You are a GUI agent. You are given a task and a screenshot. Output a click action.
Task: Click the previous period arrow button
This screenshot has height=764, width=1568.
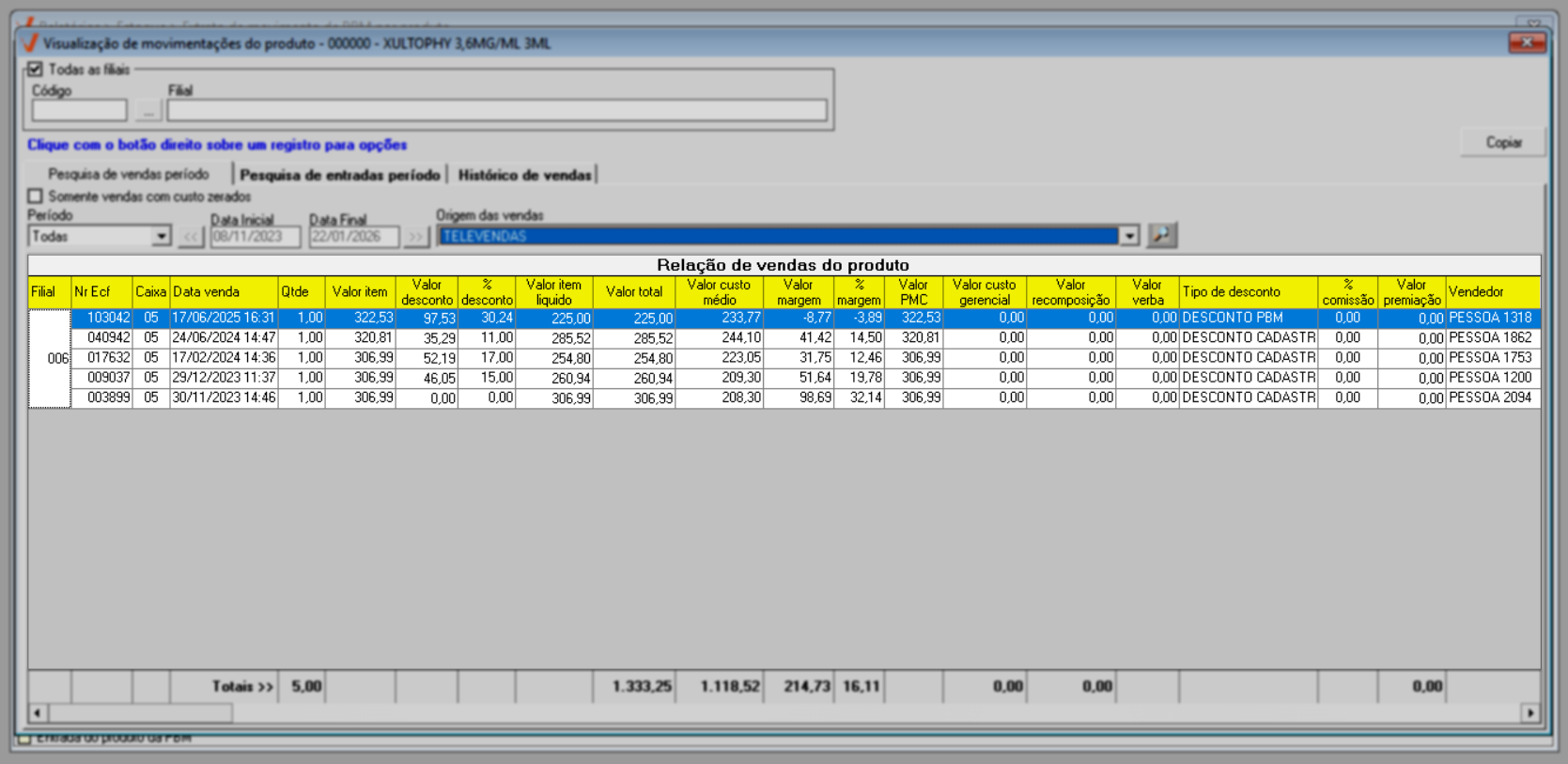pos(192,237)
